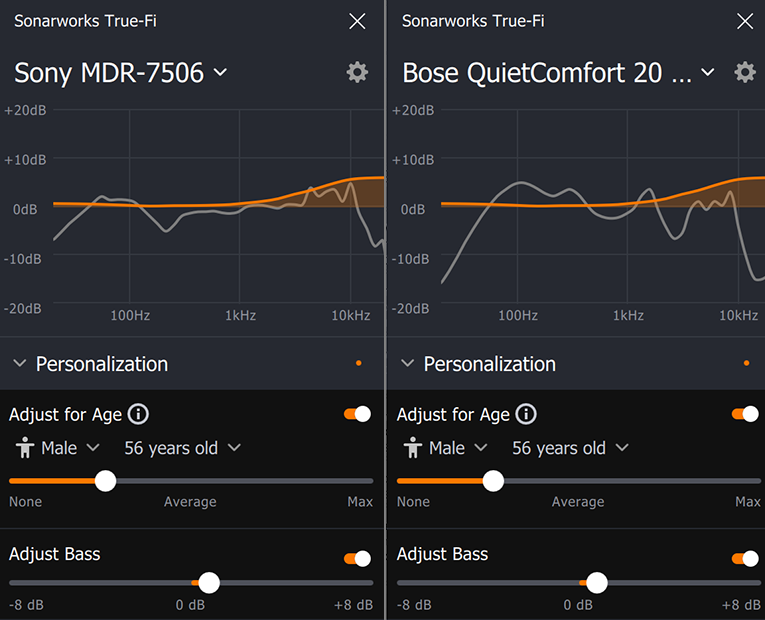Turn off Adjust Bass in Sony panel
This screenshot has width=765, height=620.
[x=358, y=559]
